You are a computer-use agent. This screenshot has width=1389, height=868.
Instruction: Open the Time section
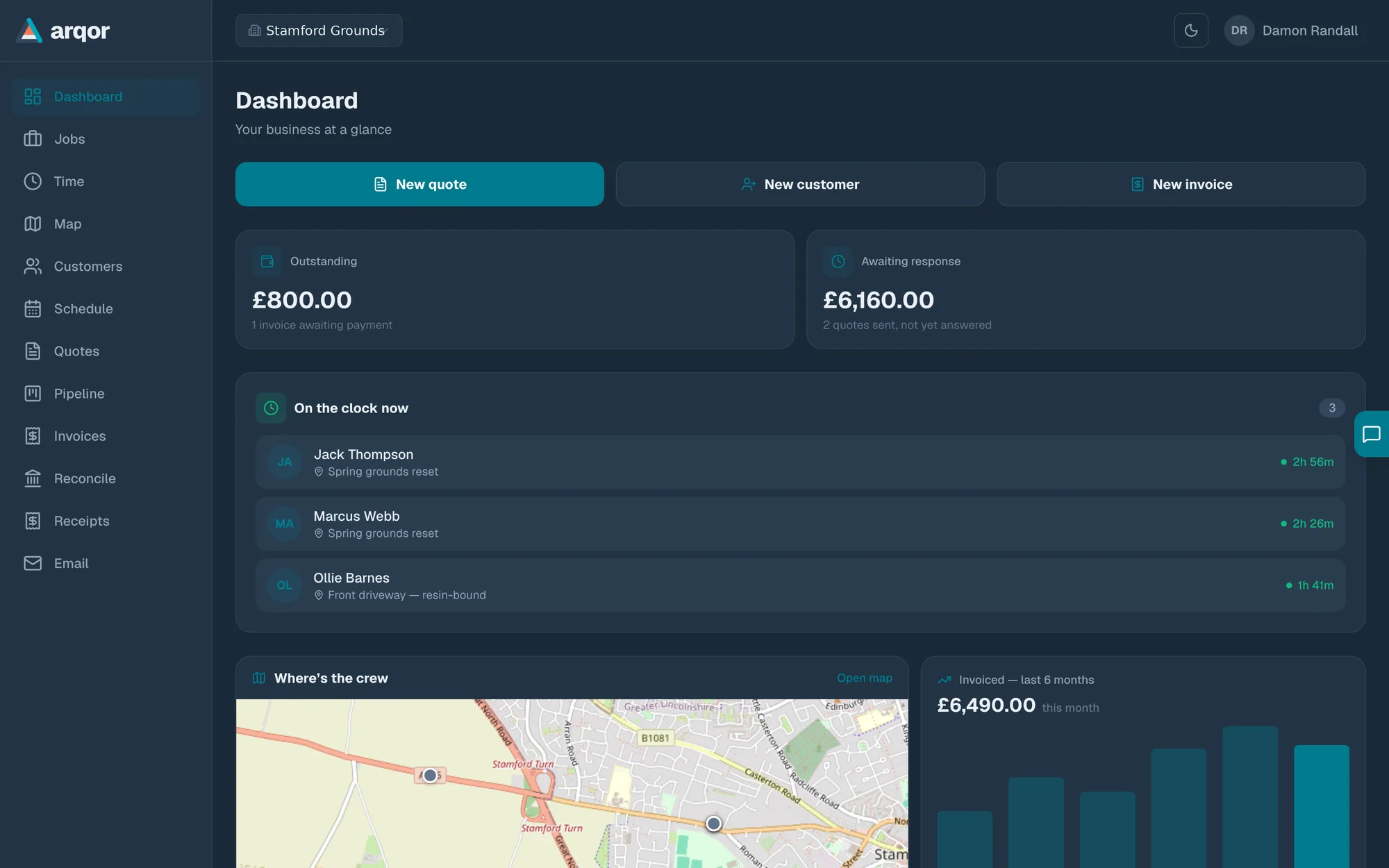(x=106, y=181)
